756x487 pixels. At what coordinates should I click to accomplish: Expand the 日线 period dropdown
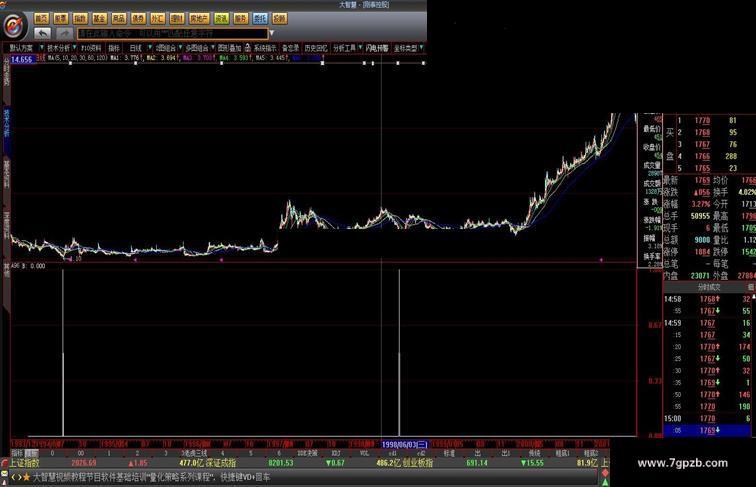click(x=149, y=48)
